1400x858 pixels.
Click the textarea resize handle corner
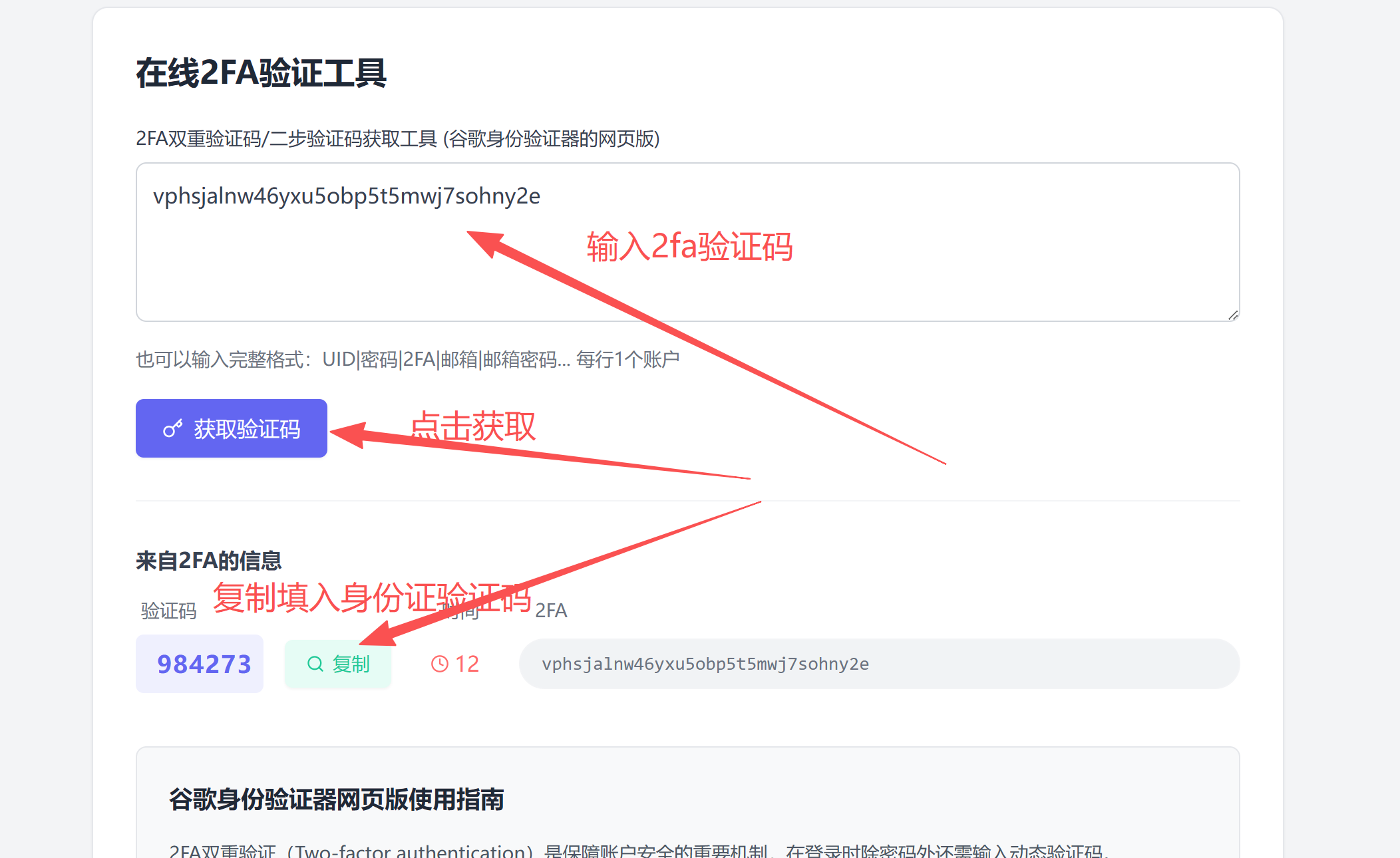pos(1232,315)
